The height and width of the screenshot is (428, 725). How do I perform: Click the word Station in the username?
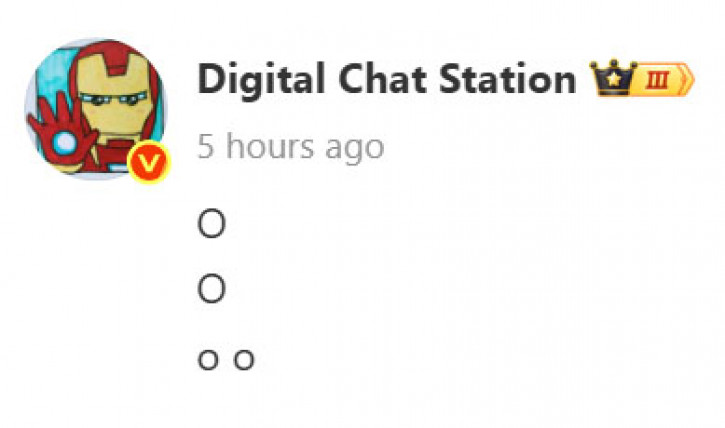point(507,79)
